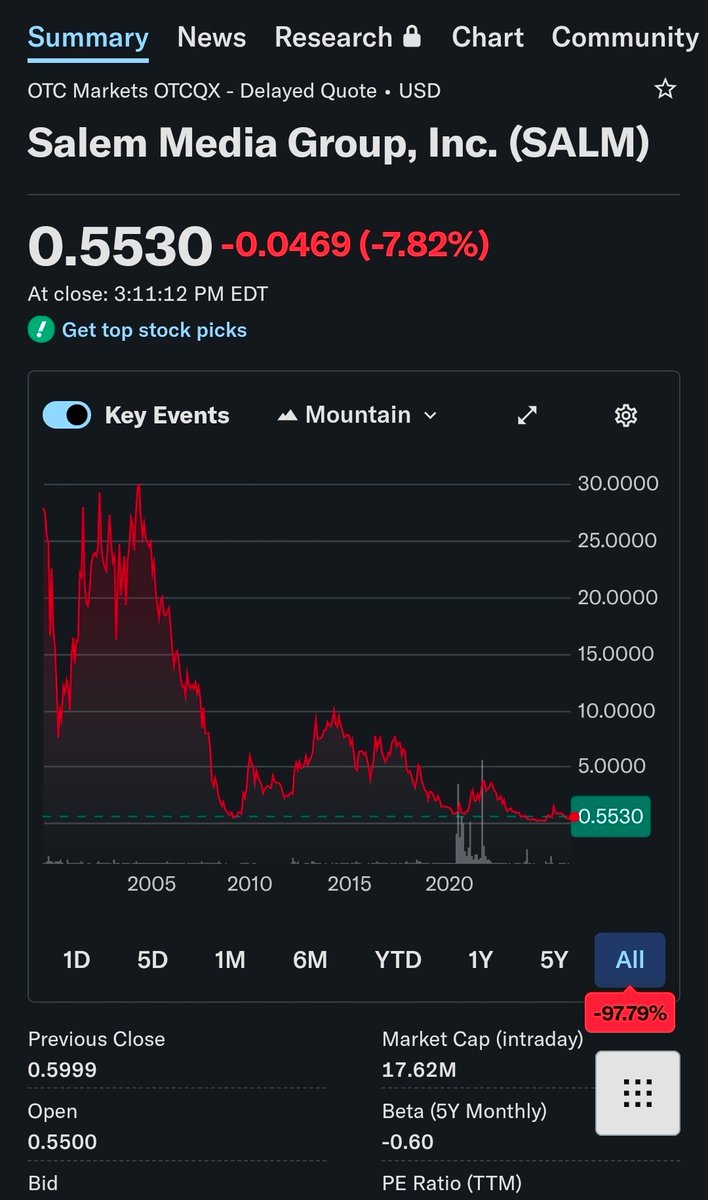Click the lock icon next to Research
The image size is (708, 1200).
(x=412, y=37)
